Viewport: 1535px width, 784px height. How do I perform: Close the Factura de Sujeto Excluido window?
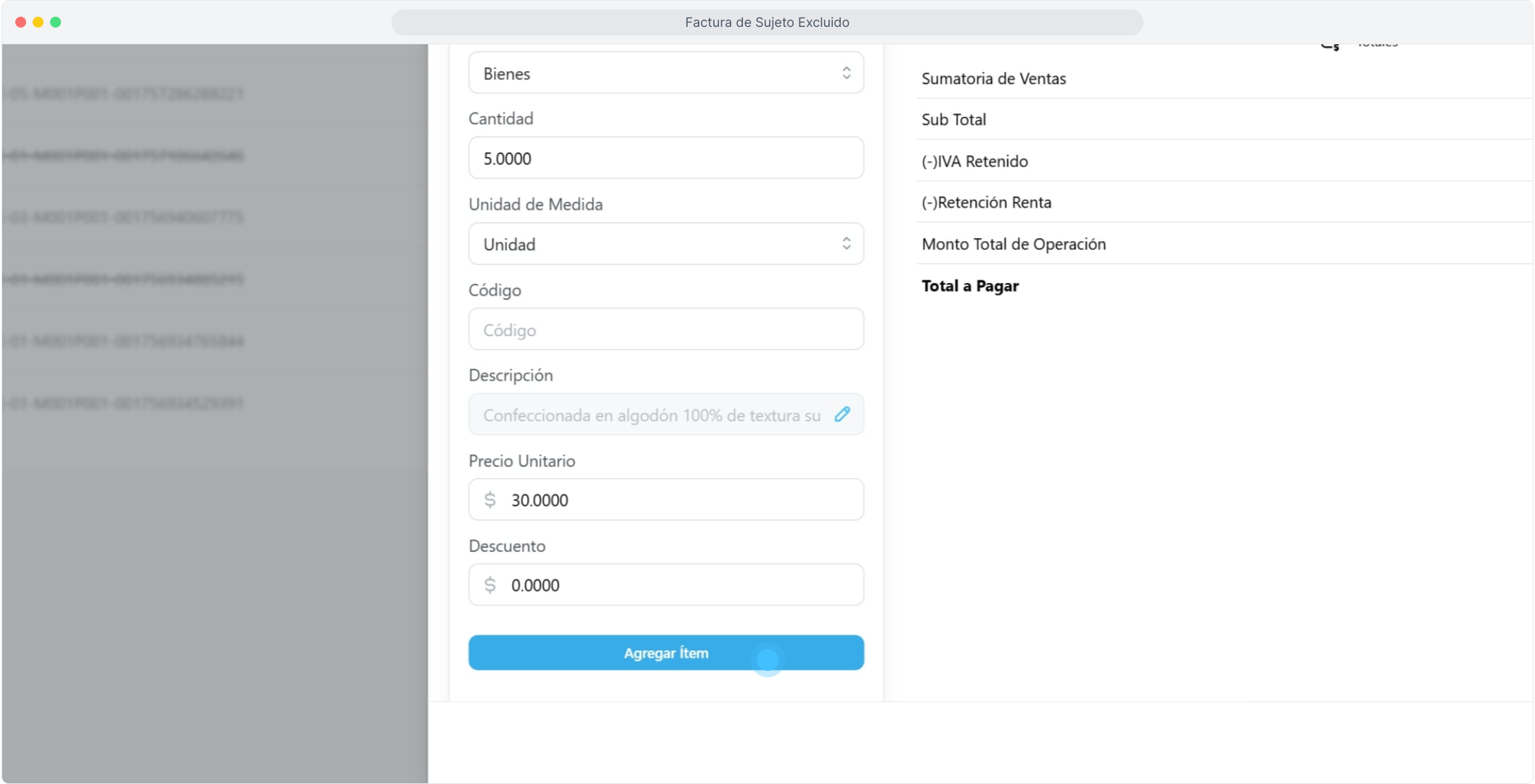pyautogui.click(x=20, y=23)
